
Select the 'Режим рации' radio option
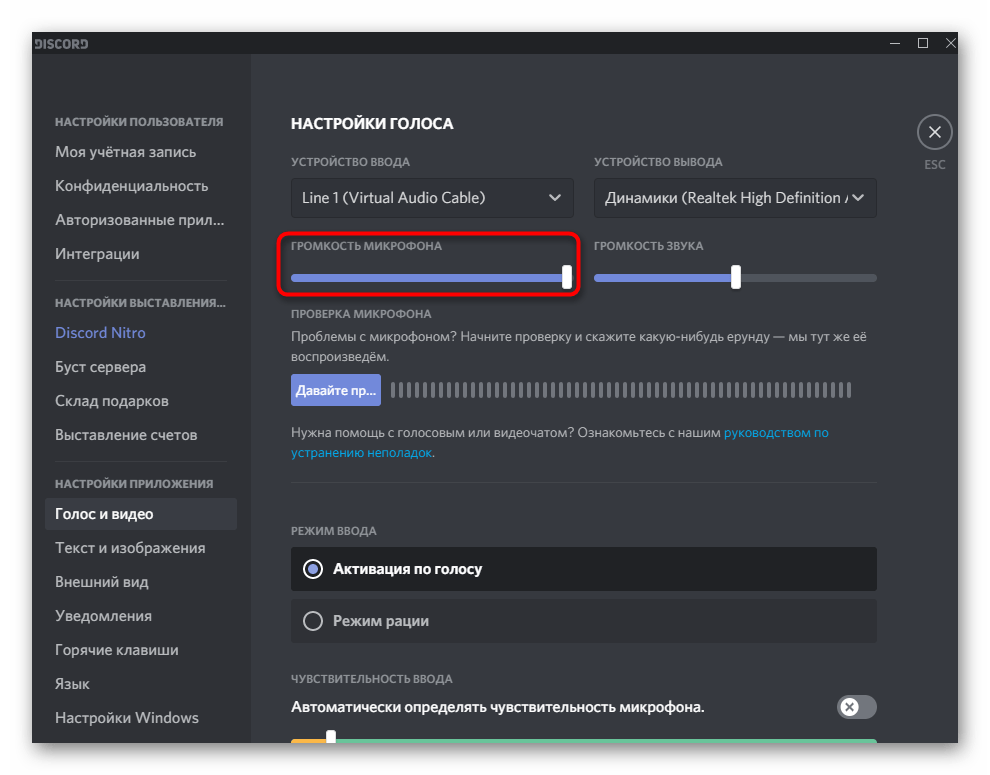[x=313, y=621]
